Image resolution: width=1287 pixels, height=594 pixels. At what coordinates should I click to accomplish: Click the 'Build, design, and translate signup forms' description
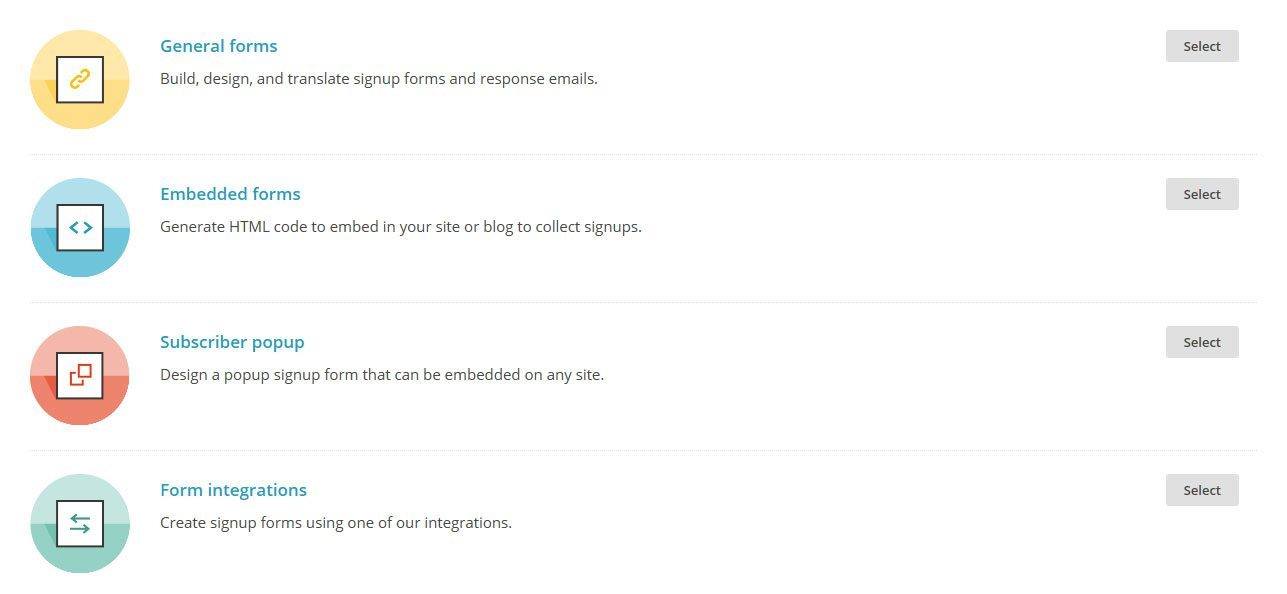(379, 78)
